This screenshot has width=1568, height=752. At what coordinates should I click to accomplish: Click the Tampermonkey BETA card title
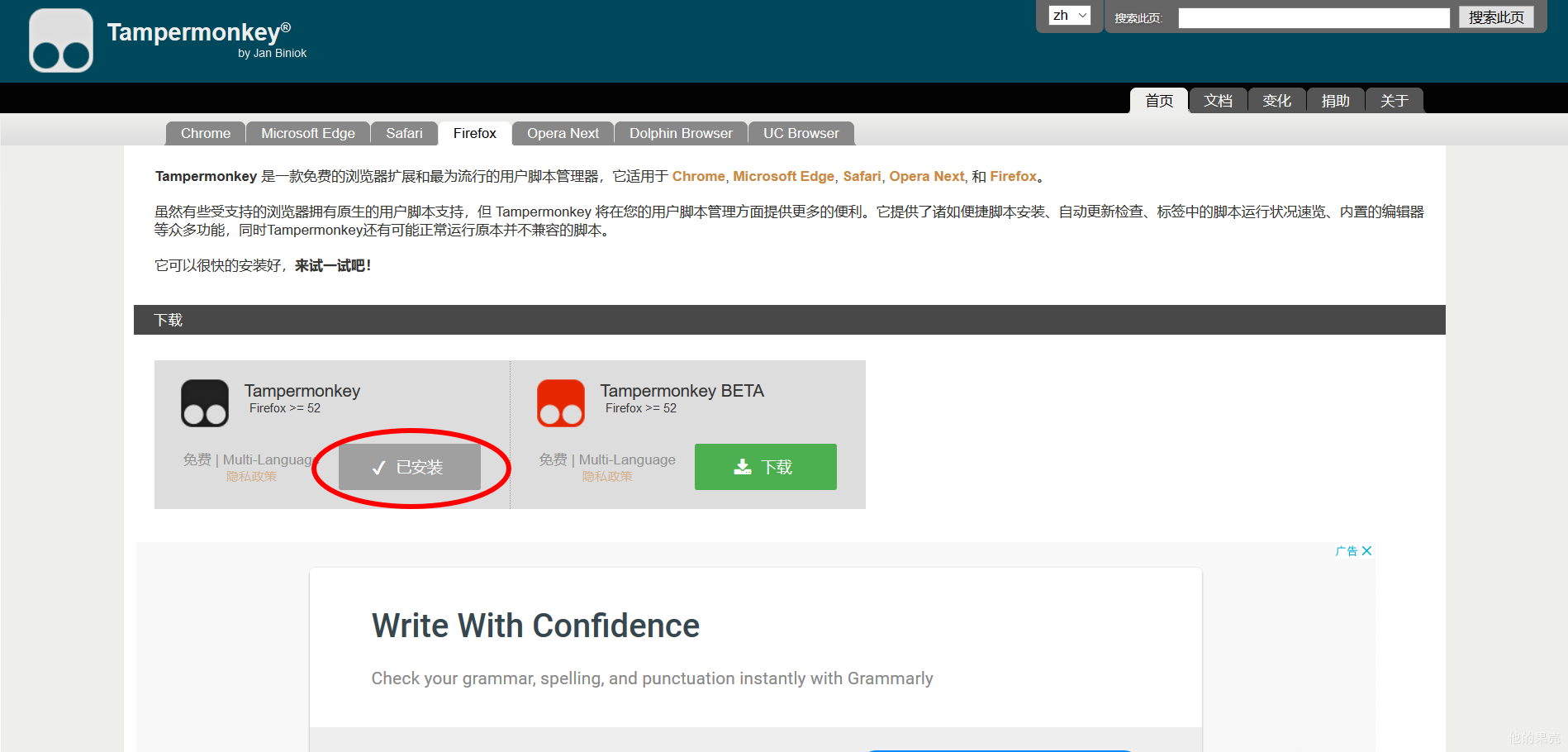pyautogui.click(x=682, y=391)
